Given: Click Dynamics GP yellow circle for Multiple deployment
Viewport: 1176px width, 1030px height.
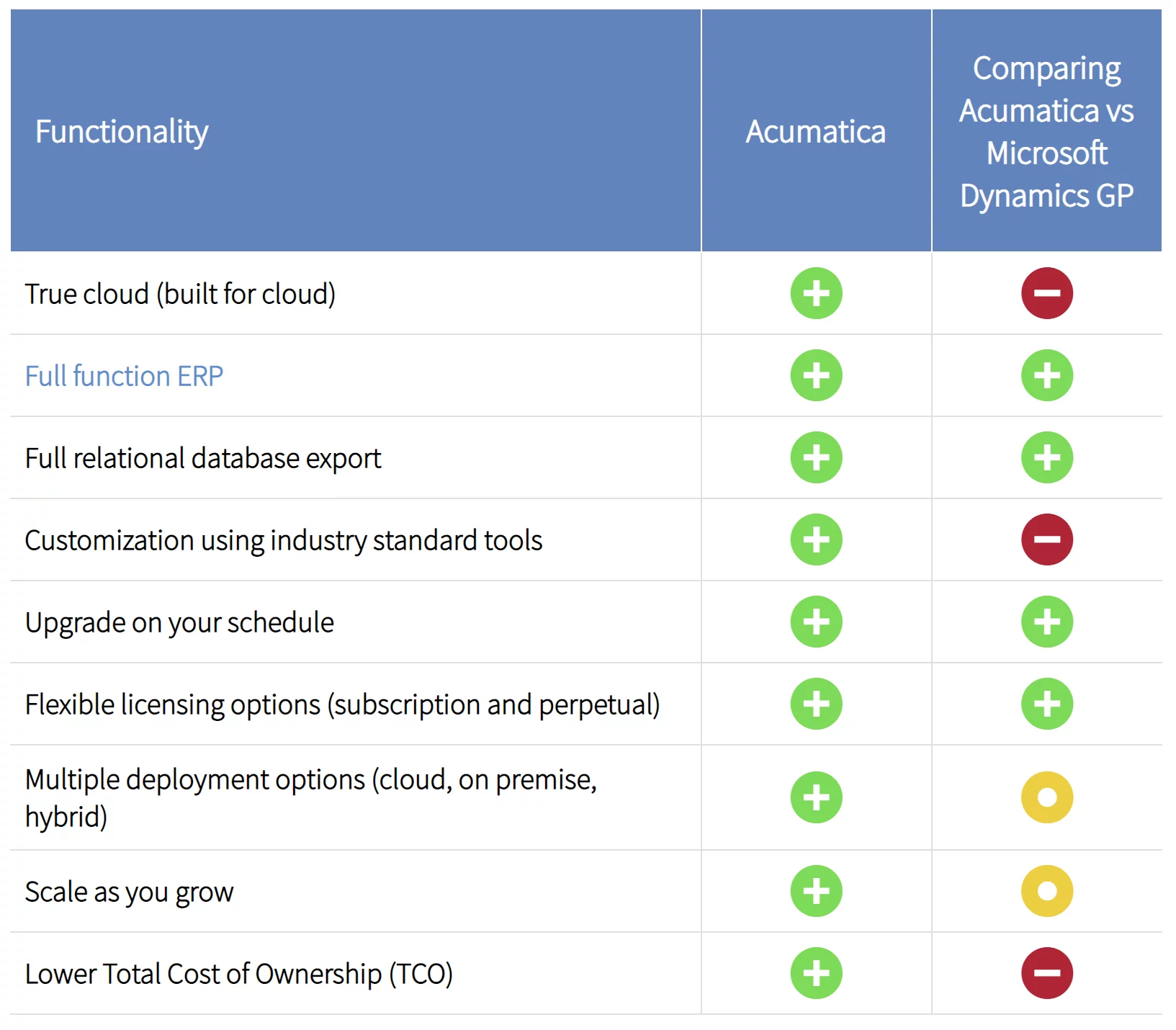Looking at the screenshot, I should tap(1046, 797).
